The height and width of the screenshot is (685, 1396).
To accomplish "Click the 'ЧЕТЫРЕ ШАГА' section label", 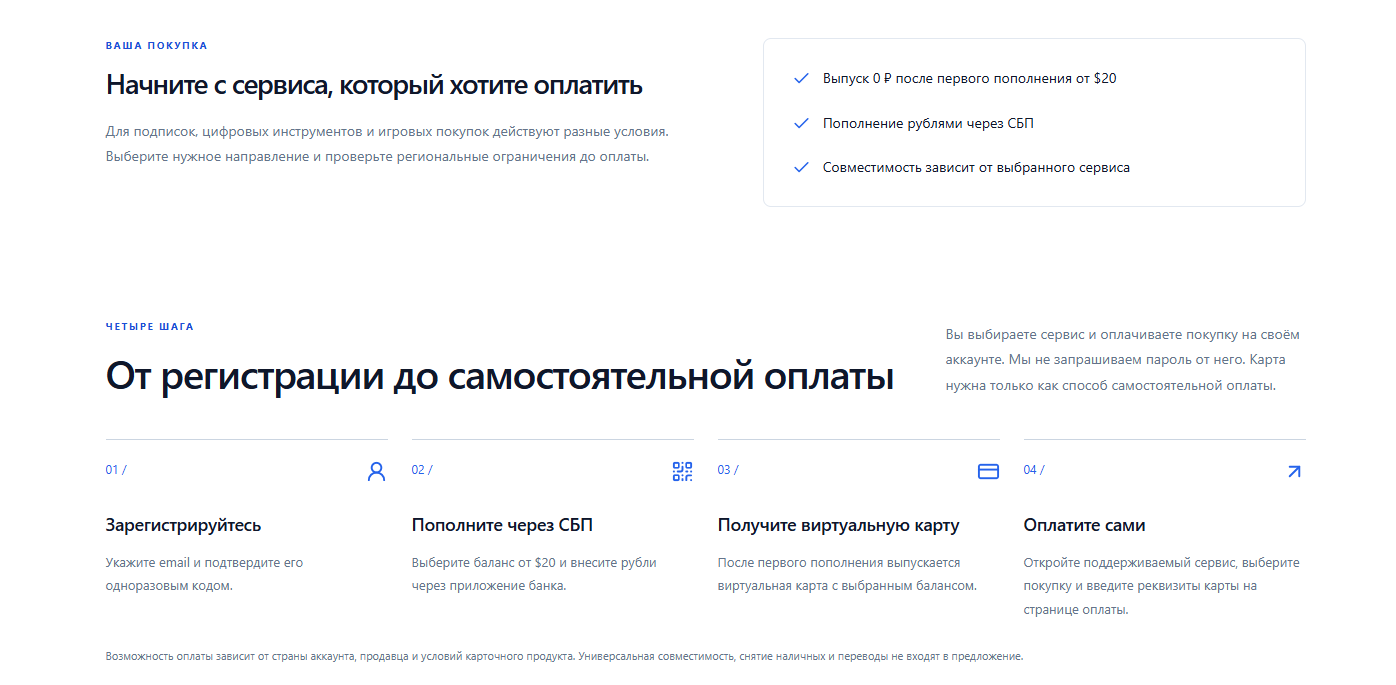I will [x=150, y=327].
